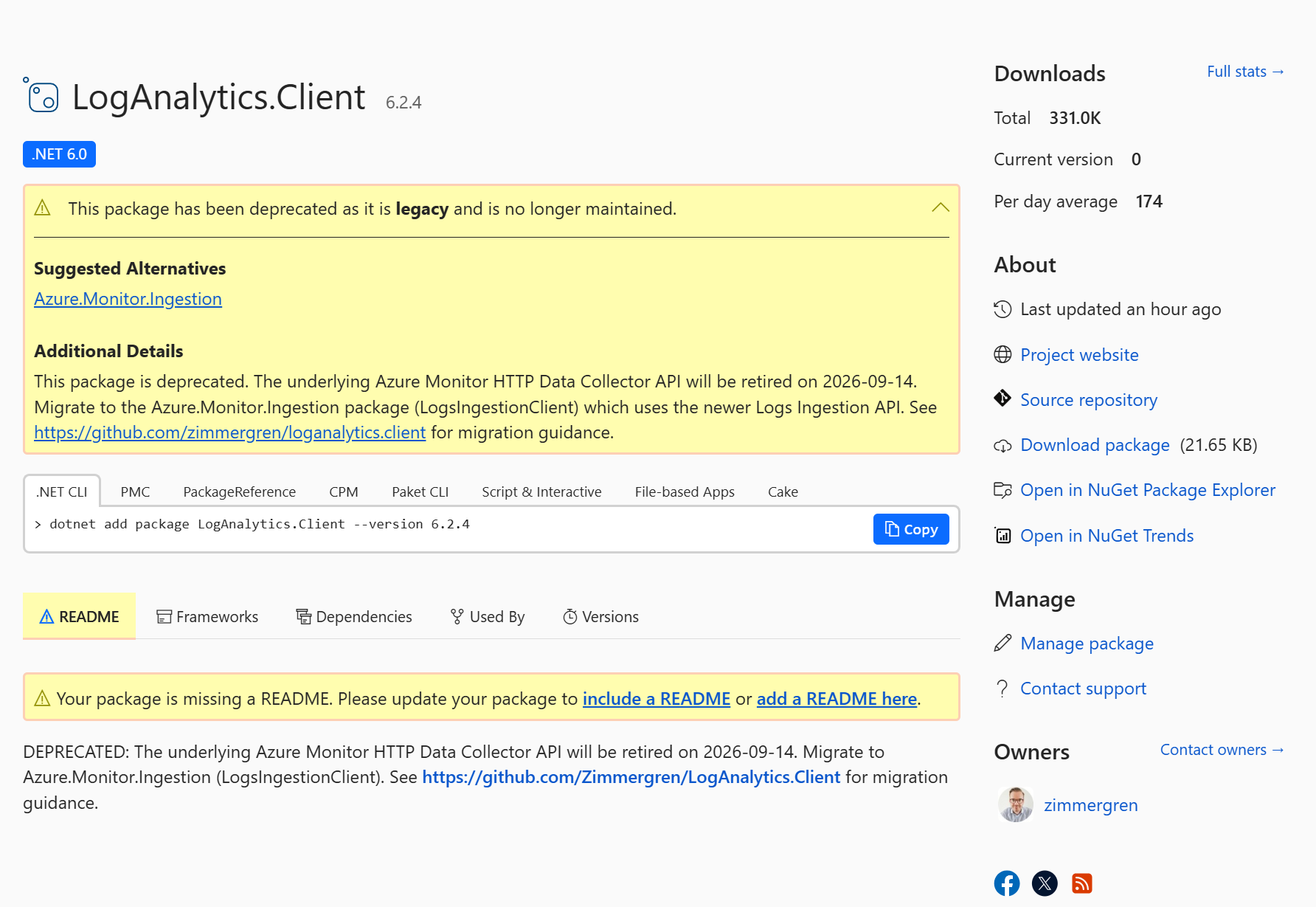This screenshot has height=907, width=1316.
Task: Switch to the Dependencies tab
Action: point(353,616)
